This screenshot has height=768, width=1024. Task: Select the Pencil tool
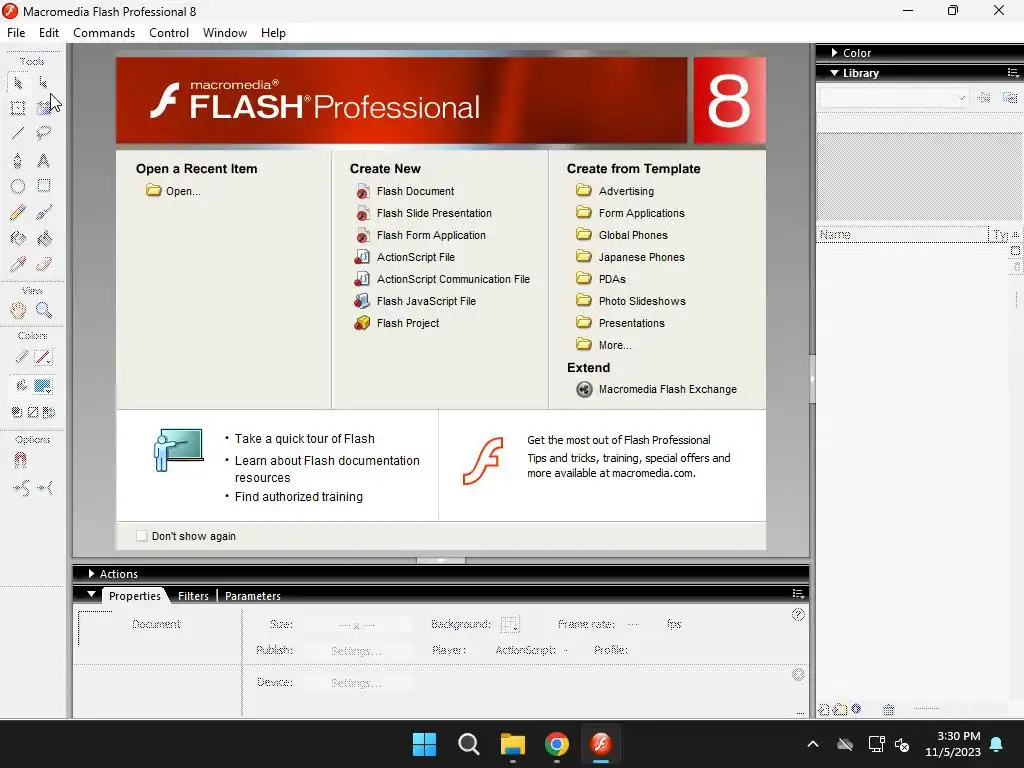18,212
